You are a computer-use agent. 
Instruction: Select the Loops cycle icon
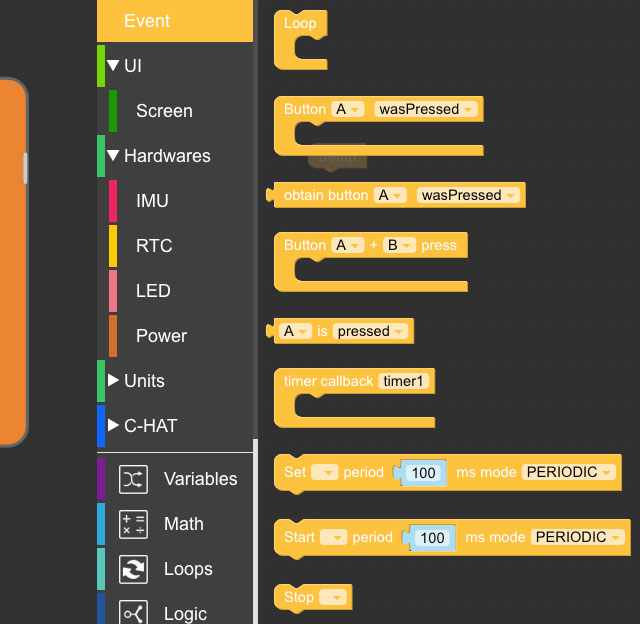pyautogui.click(x=134, y=569)
